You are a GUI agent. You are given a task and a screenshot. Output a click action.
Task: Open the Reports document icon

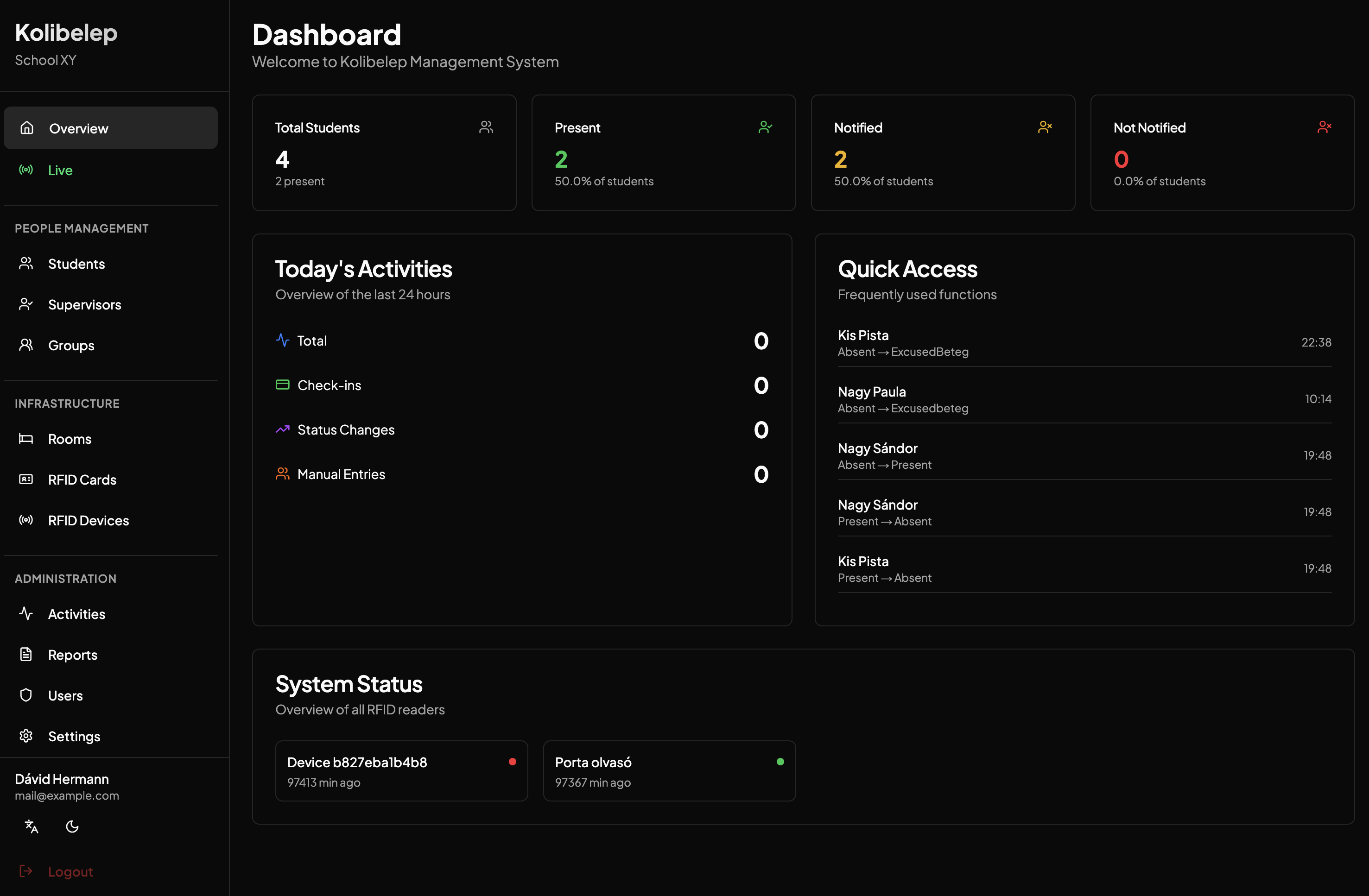pyautogui.click(x=26, y=655)
